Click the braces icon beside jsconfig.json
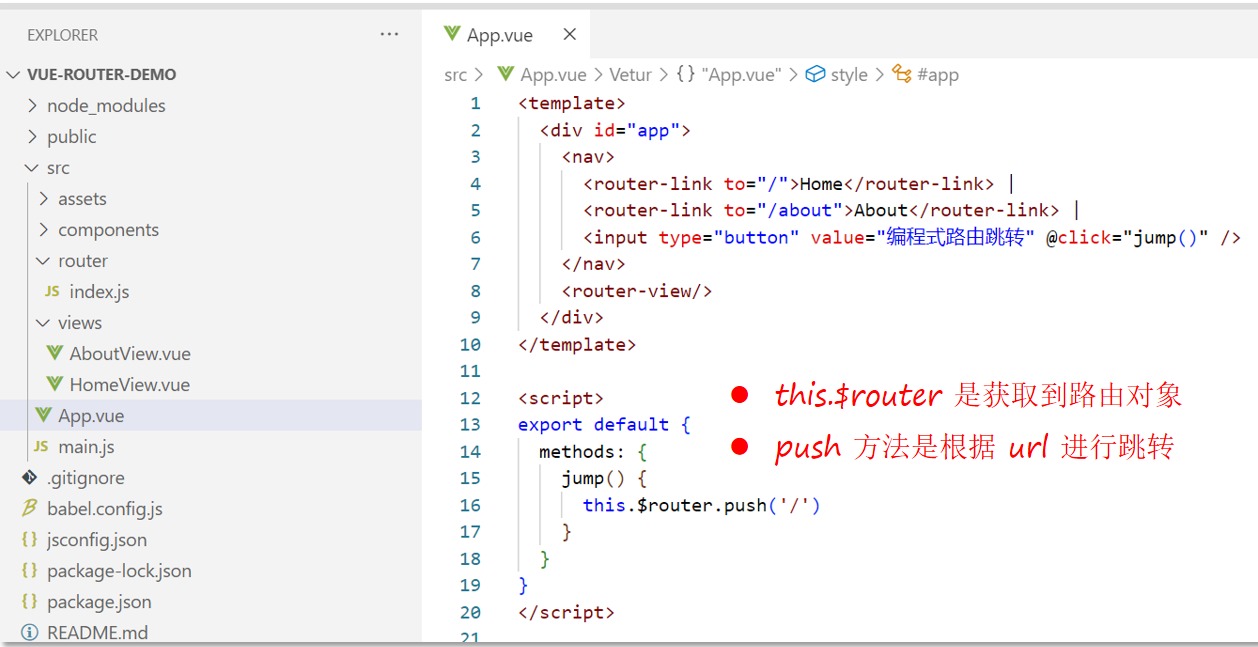Image resolution: width=1258 pixels, height=647 pixels. pyautogui.click(x=30, y=540)
